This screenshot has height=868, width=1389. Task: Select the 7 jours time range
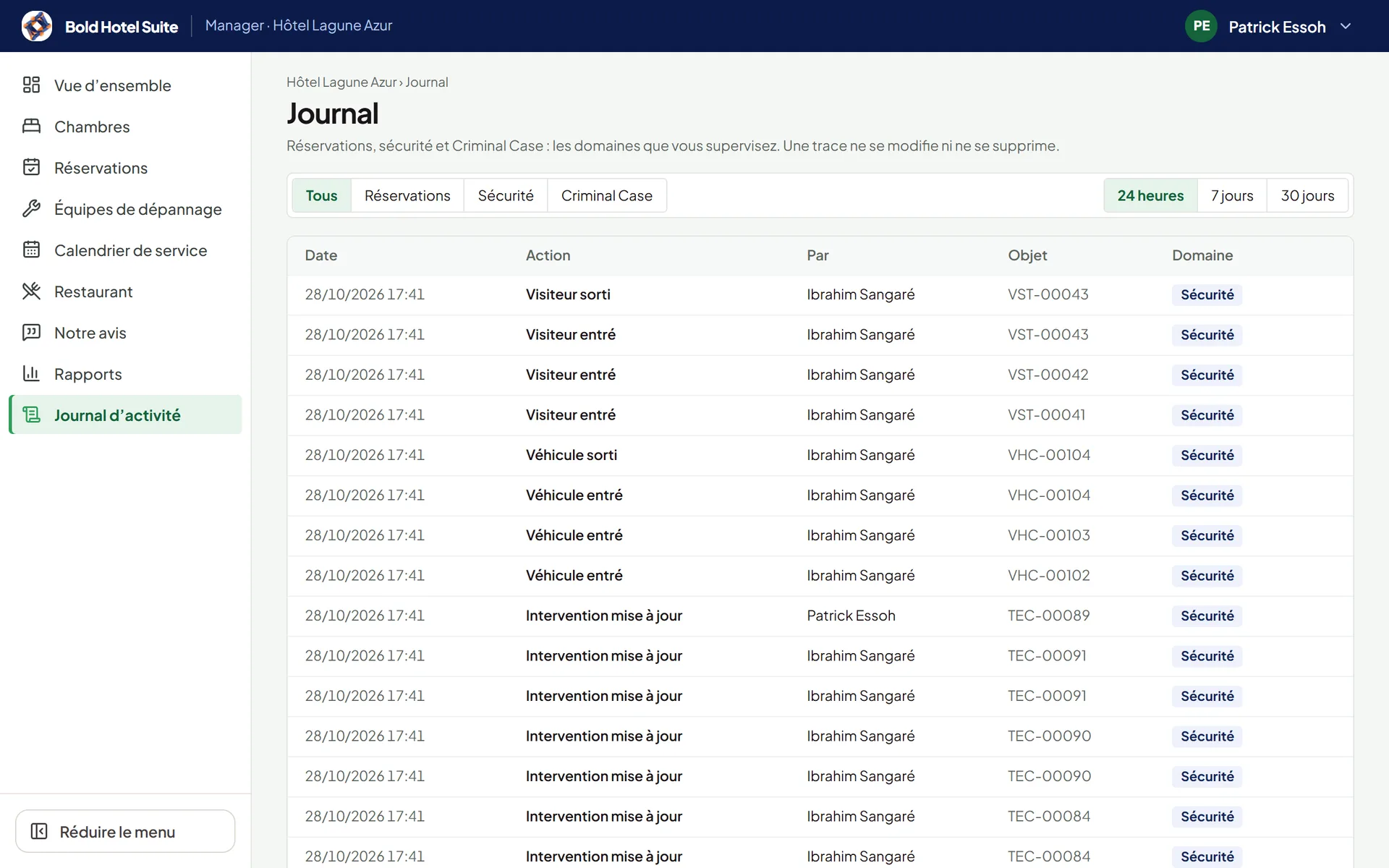click(x=1232, y=195)
